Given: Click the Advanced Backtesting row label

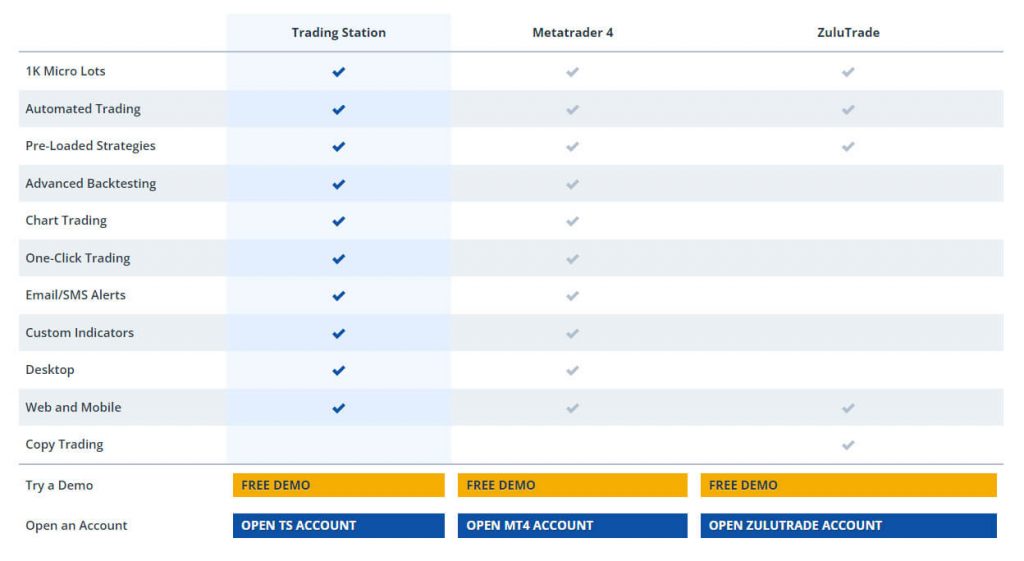Looking at the screenshot, I should tap(91, 184).
